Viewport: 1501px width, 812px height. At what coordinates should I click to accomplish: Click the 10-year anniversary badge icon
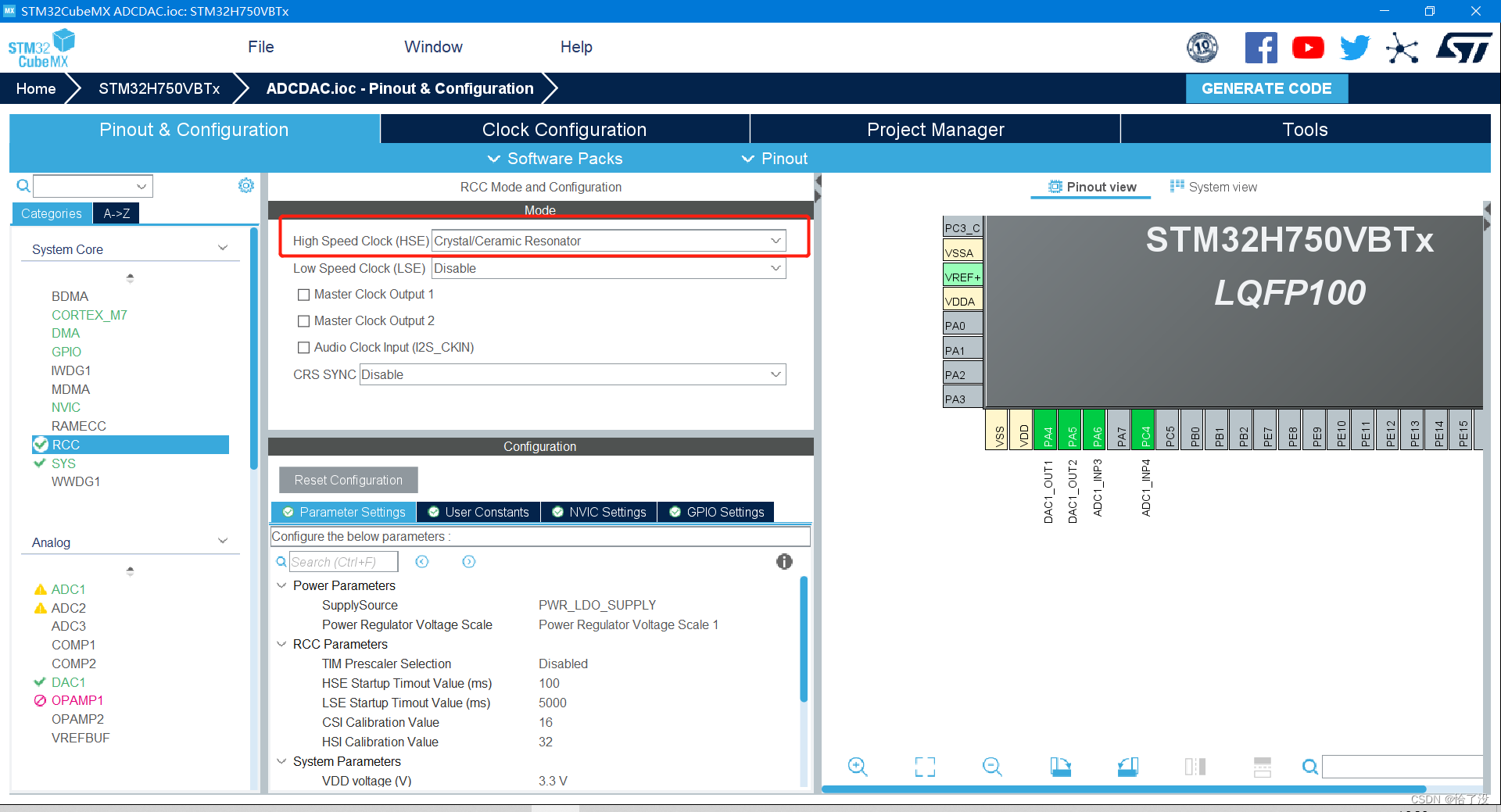coord(1202,48)
